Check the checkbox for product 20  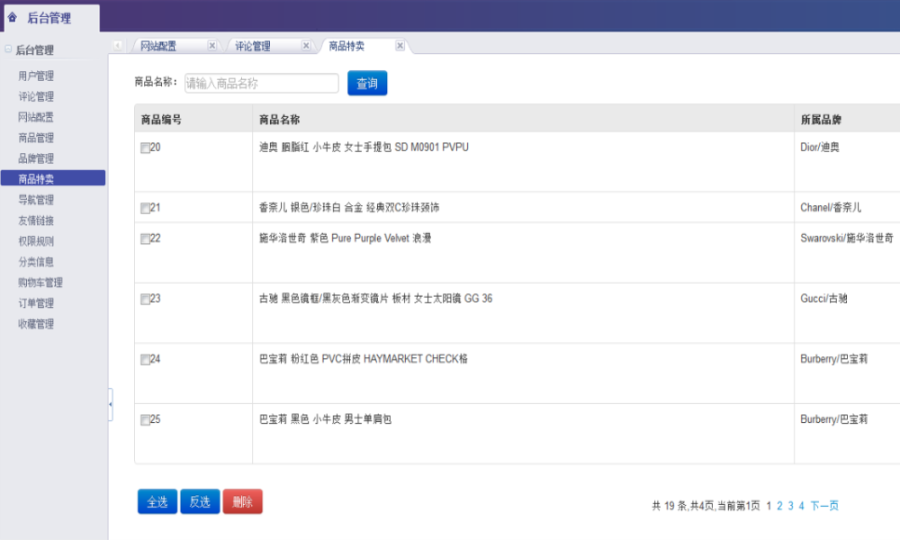(145, 148)
